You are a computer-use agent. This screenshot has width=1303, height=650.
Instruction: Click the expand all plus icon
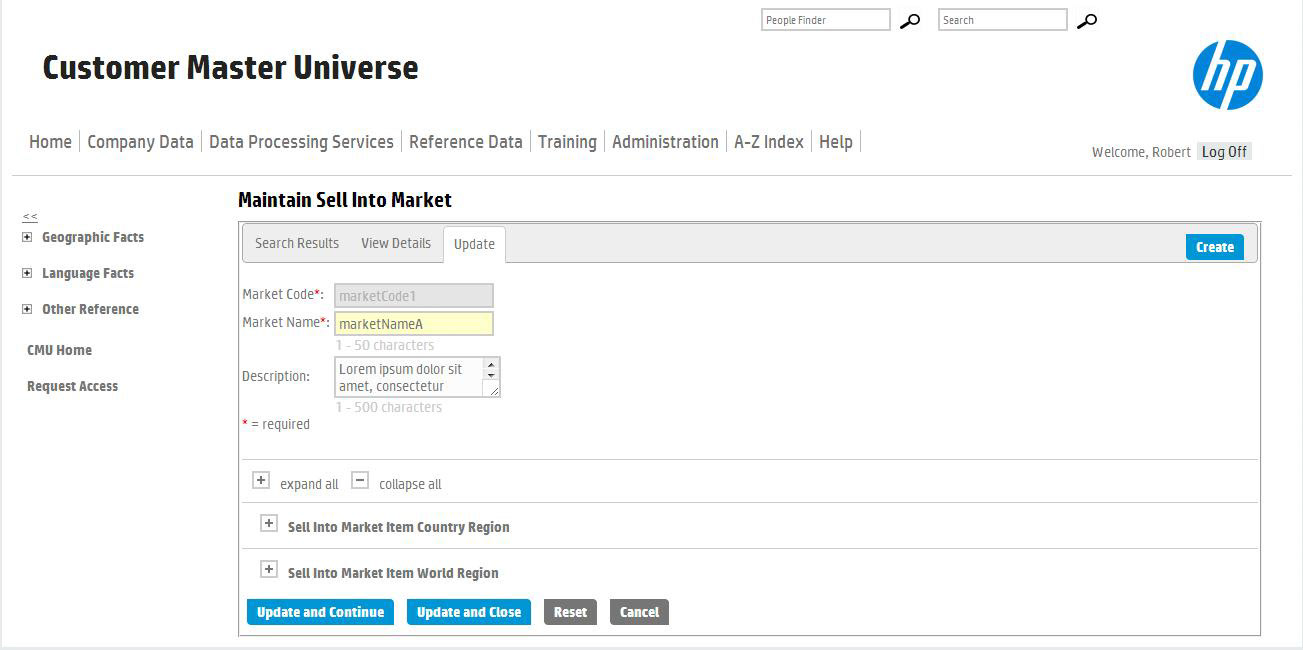point(261,480)
